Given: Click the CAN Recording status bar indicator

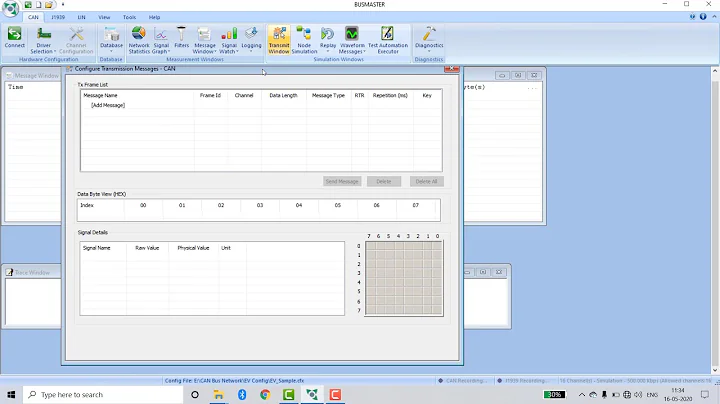Looking at the screenshot, I should coord(461,381).
